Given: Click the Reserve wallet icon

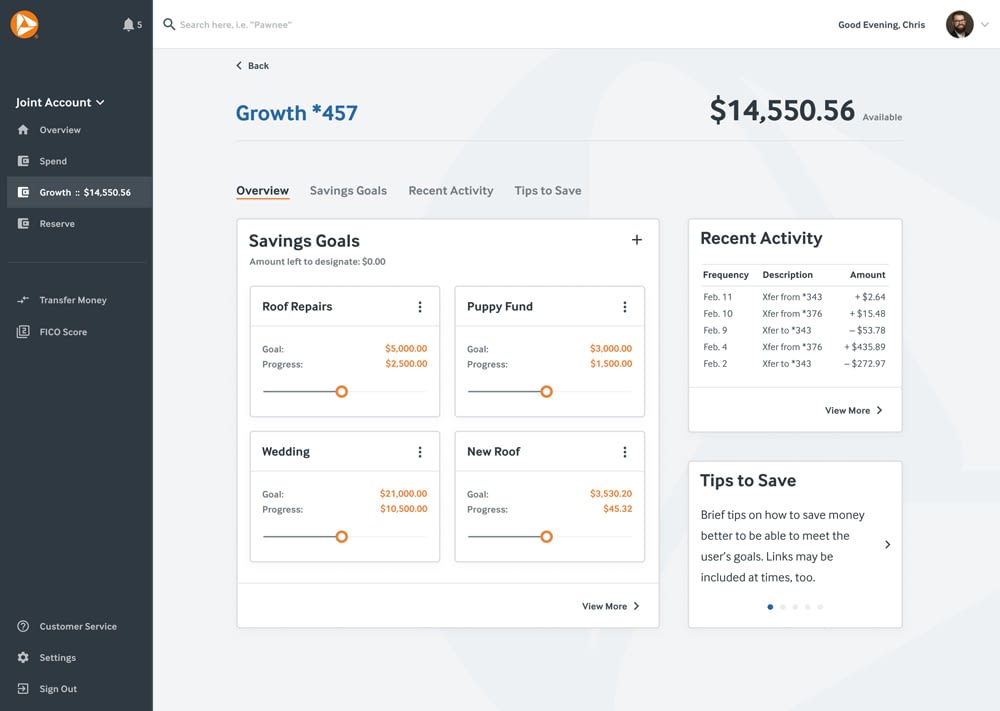Looking at the screenshot, I should (23, 223).
